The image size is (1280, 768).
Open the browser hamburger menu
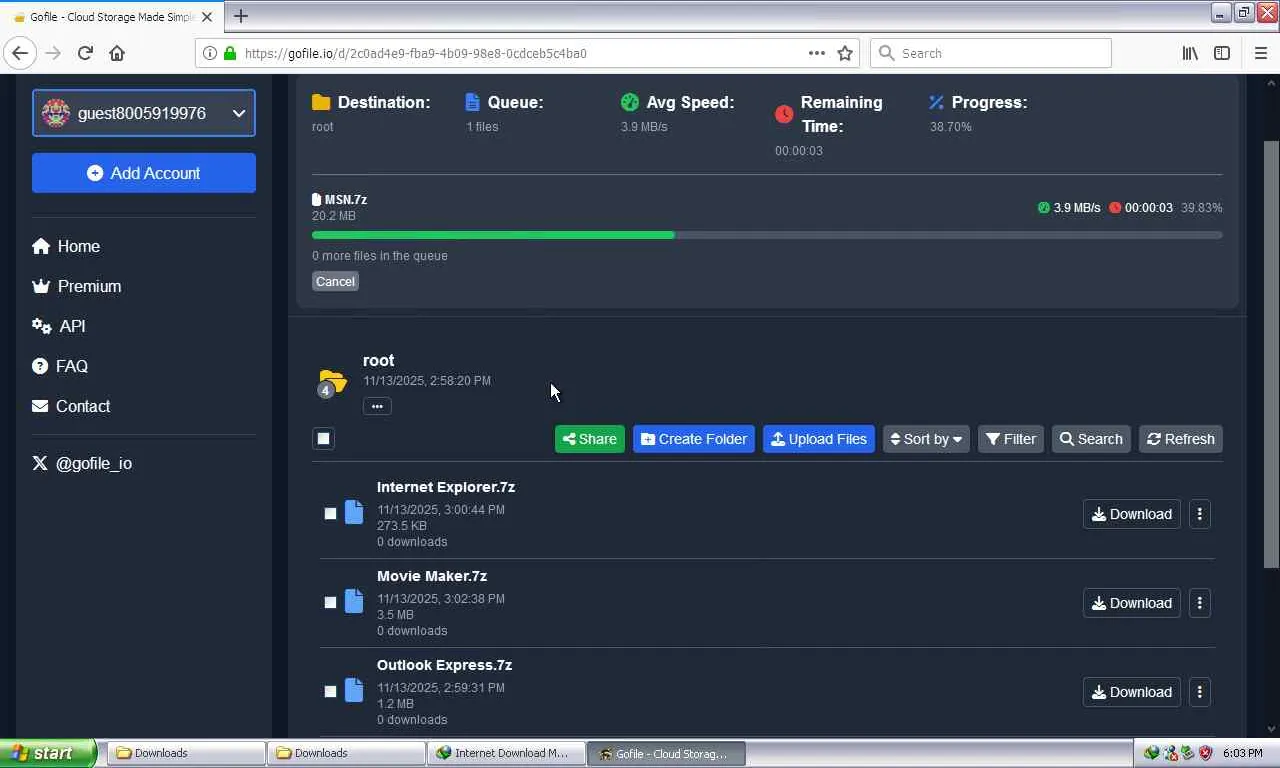click(x=1260, y=53)
